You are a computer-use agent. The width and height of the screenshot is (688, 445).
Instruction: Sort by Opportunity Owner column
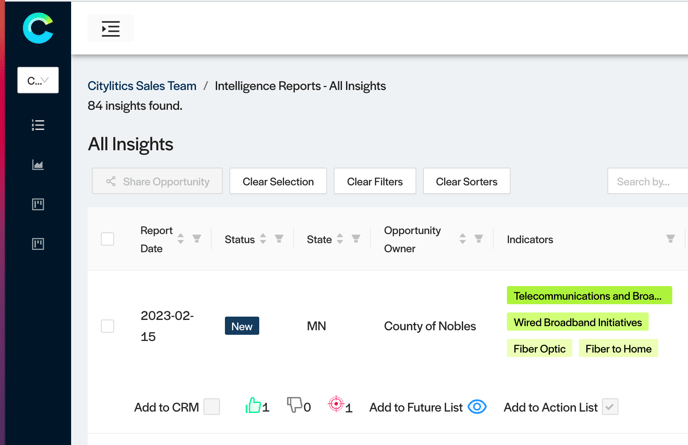coord(462,239)
